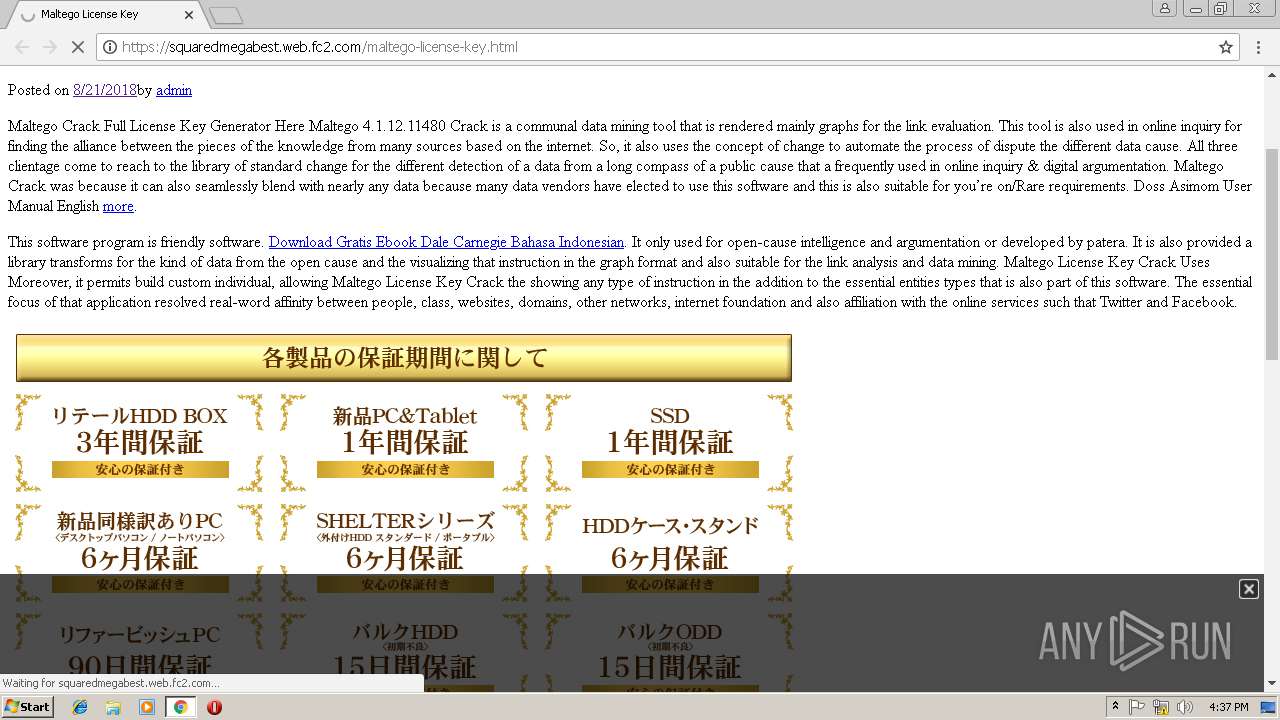
Task: Switch to Chrome in the taskbar
Action: (x=180, y=707)
